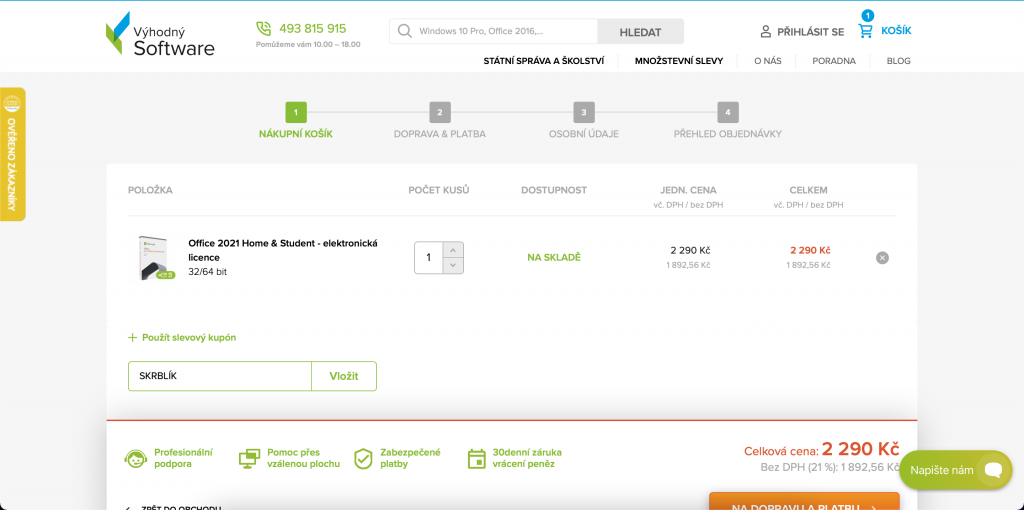This screenshot has width=1024, height=510.
Task: Open the KOŠÍK link
Action: (x=896, y=31)
